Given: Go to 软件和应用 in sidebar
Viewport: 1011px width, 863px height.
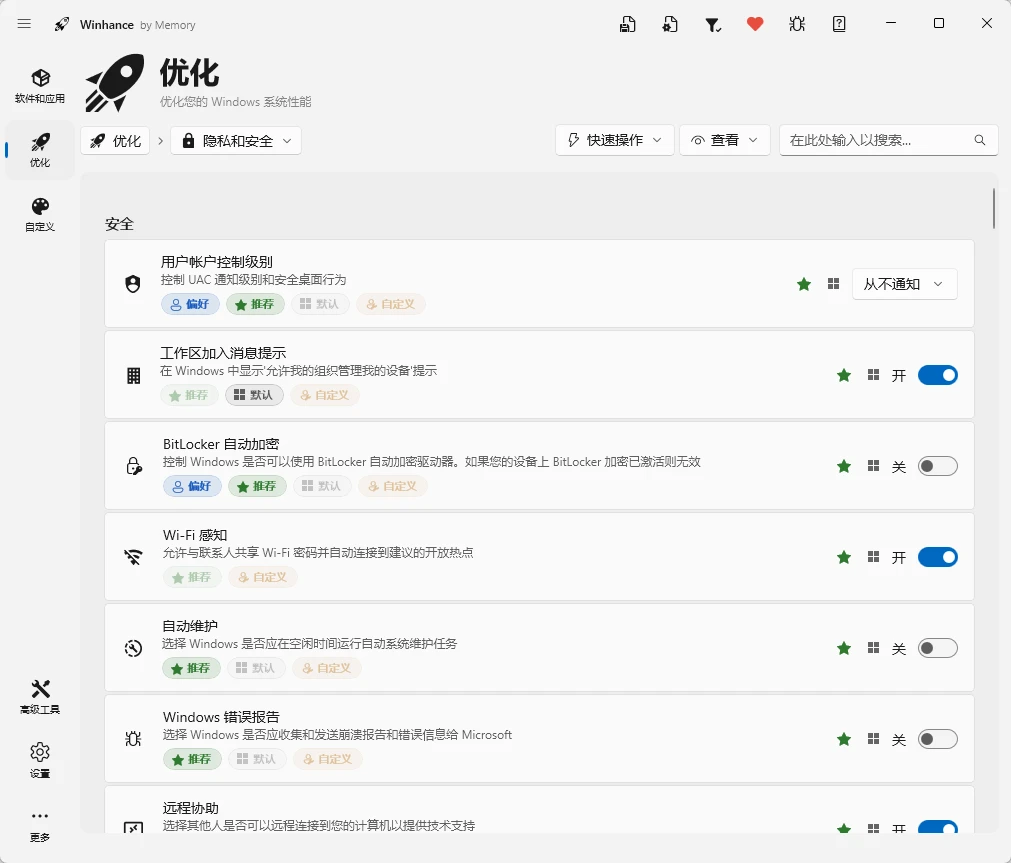Looking at the screenshot, I should tap(40, 86).
